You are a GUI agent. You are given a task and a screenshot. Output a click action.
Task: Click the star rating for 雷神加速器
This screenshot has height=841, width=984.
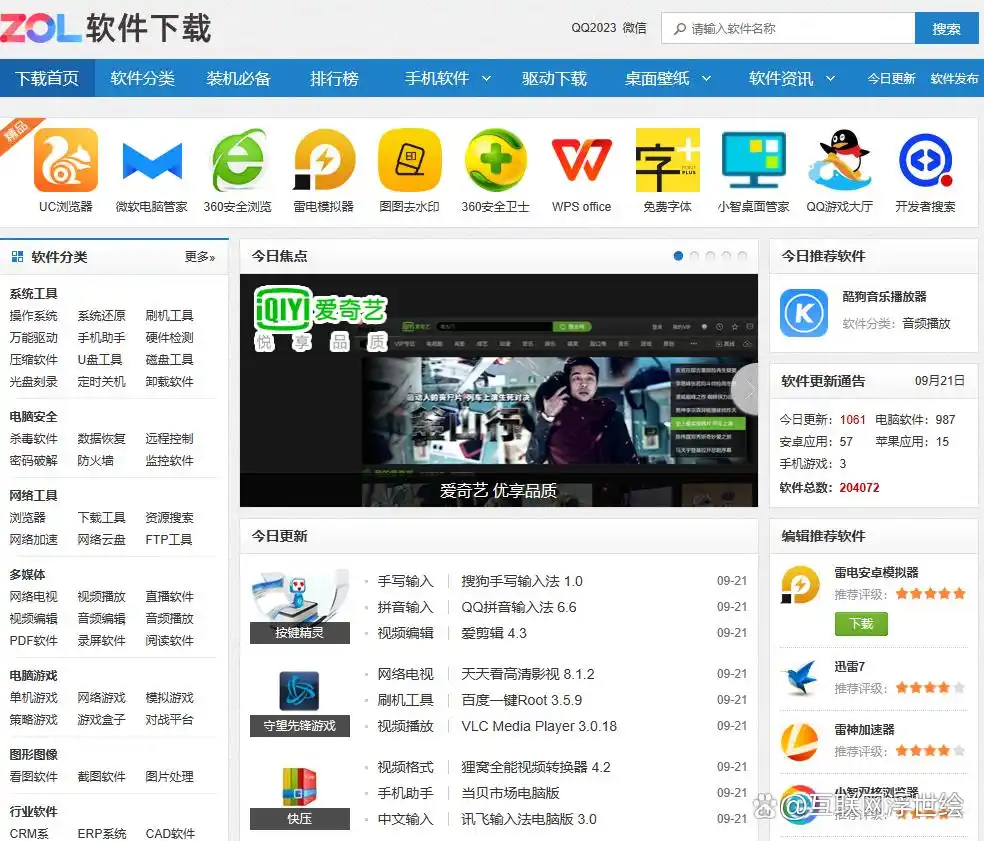point(929,749)
